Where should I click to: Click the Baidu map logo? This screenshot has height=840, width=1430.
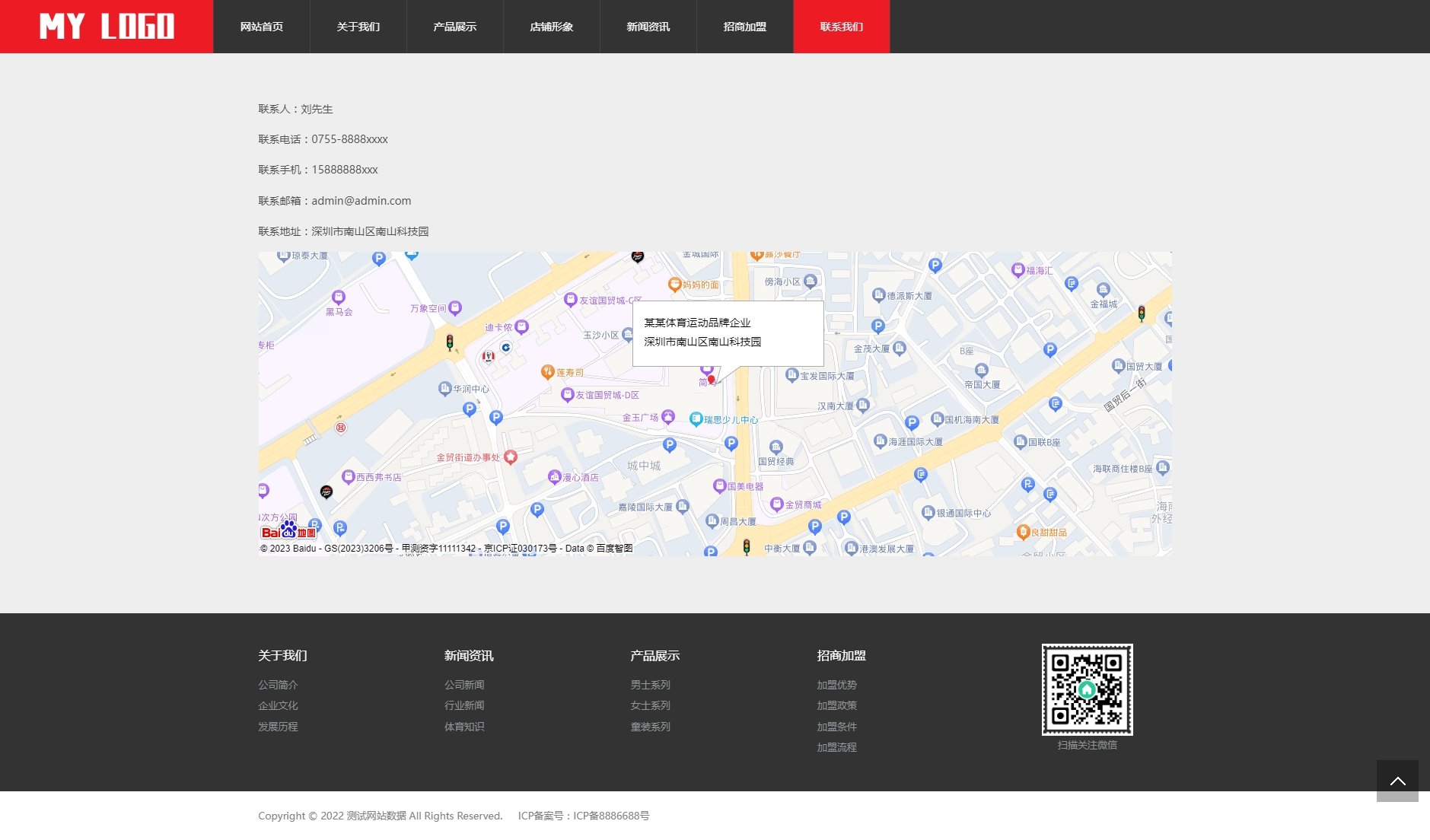pyautogui.click(x=288, y=530)
